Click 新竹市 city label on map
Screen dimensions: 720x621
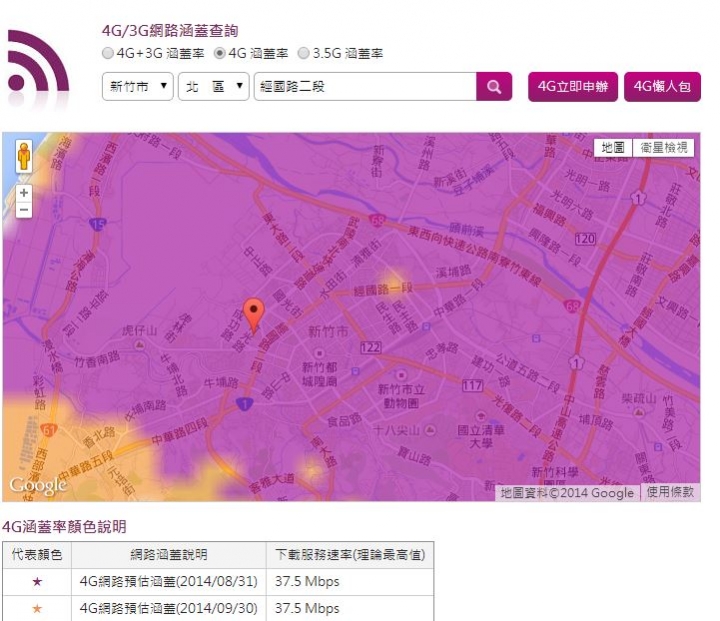(328, 331)
